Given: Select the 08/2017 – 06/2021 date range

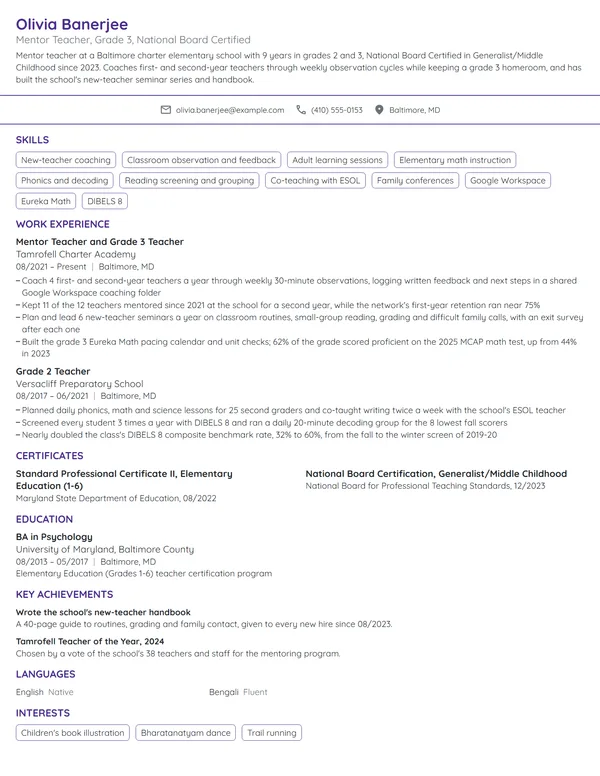Looking at the screenshot, I should 52,396.
